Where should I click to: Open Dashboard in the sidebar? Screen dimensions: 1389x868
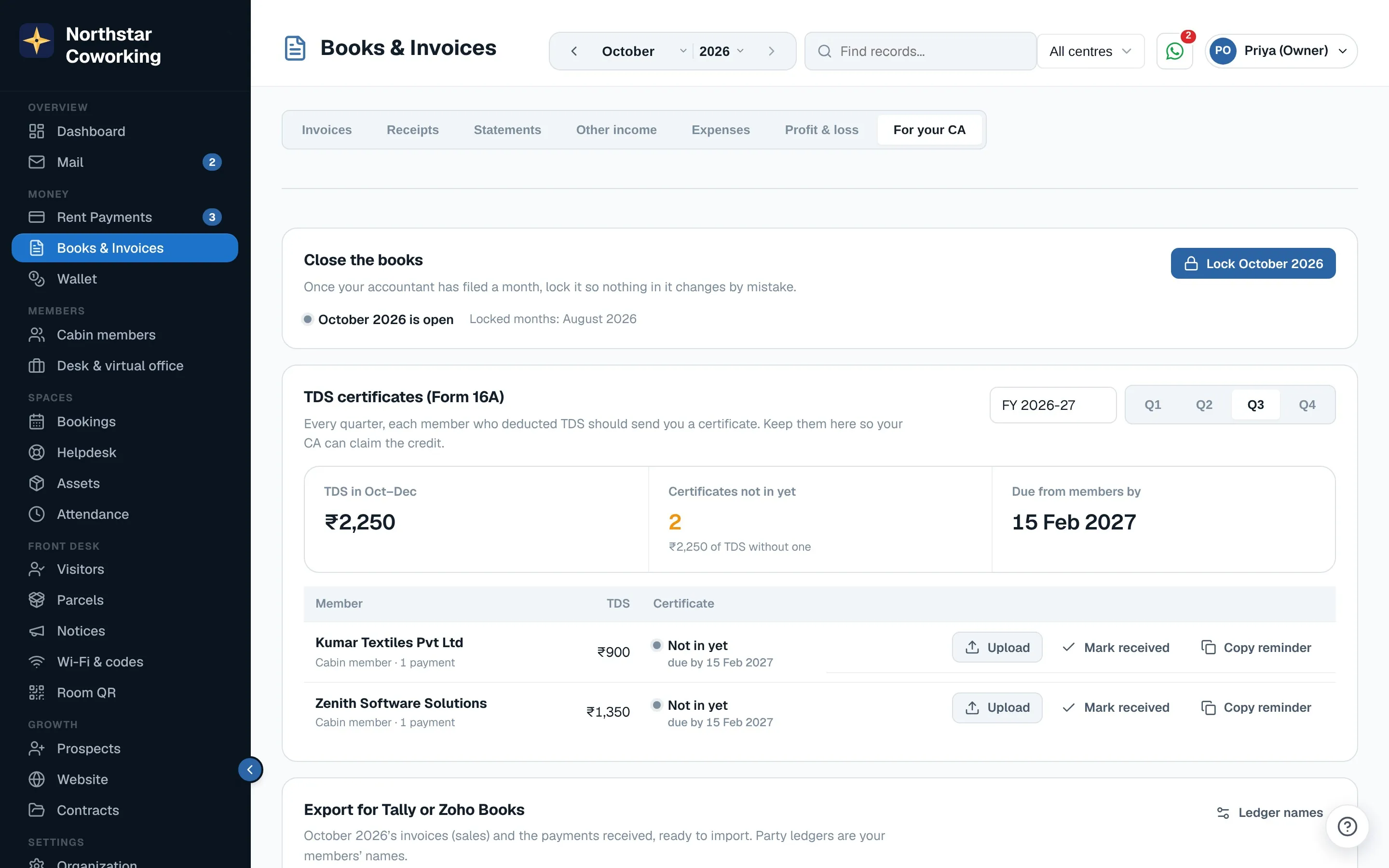pos(124,131)
